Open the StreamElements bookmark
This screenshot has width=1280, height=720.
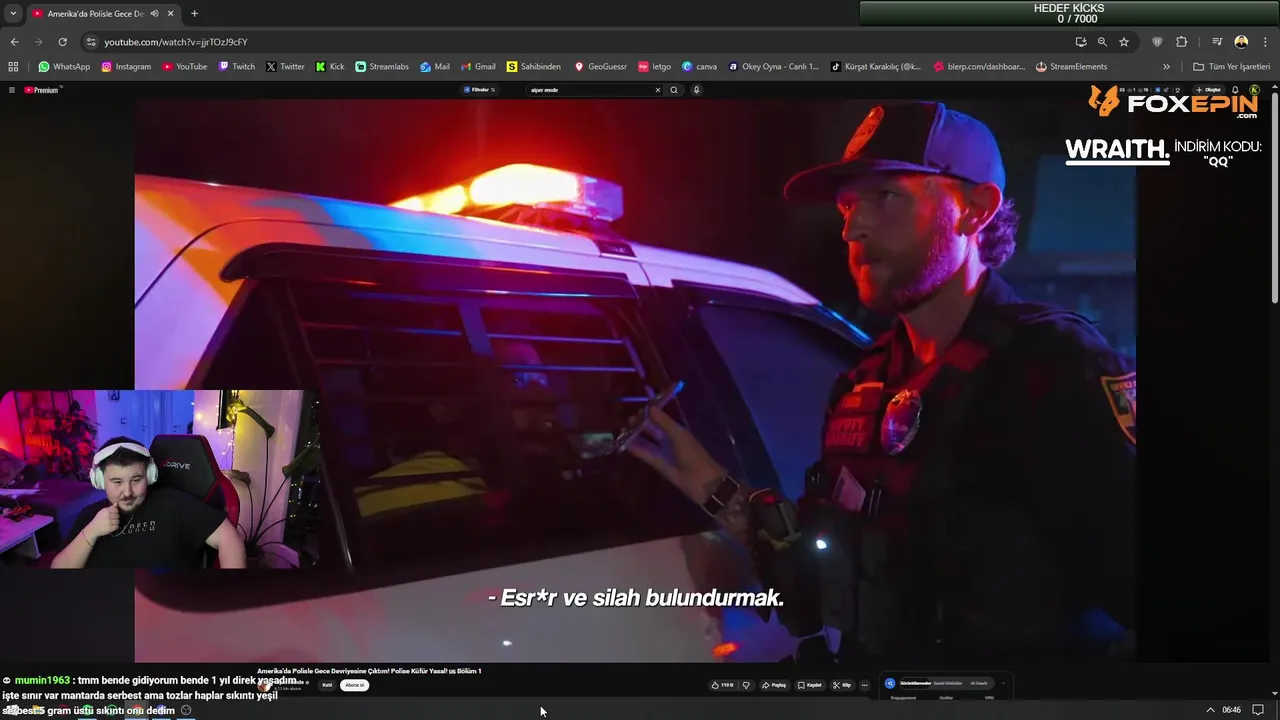(1071, 67)
